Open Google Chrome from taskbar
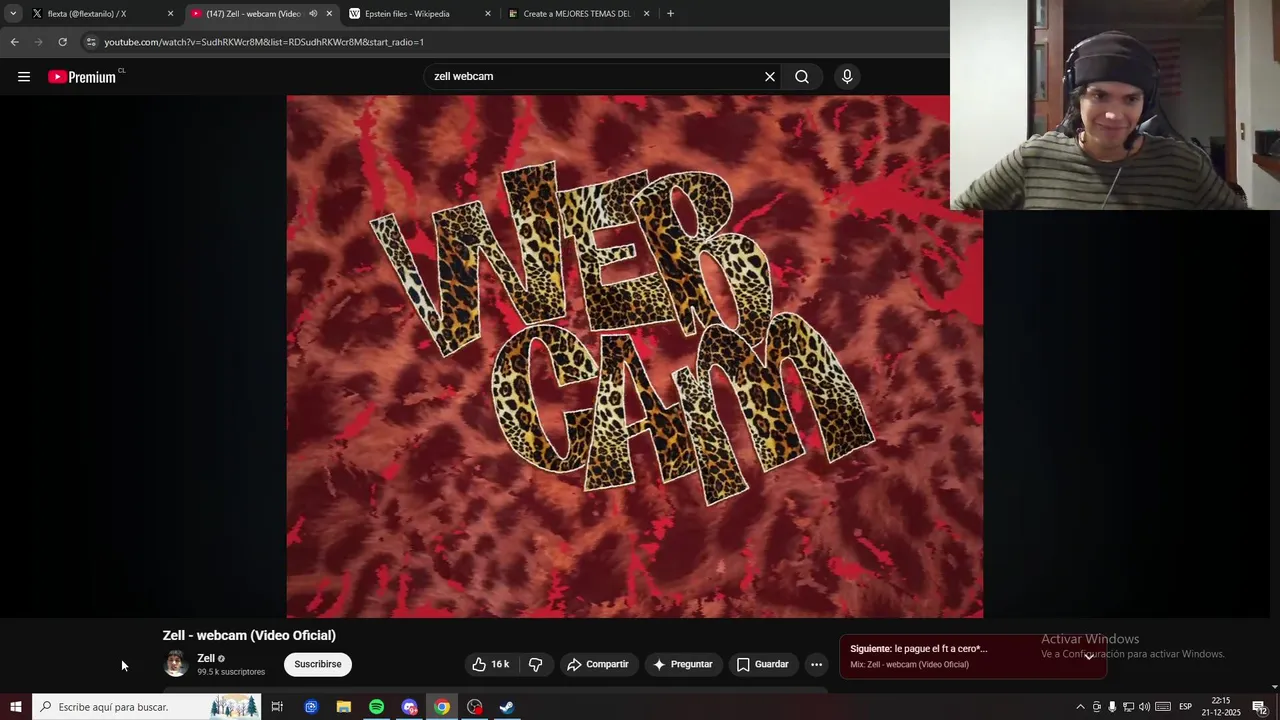Viewport: 1280px width, 720px height. 442,707
